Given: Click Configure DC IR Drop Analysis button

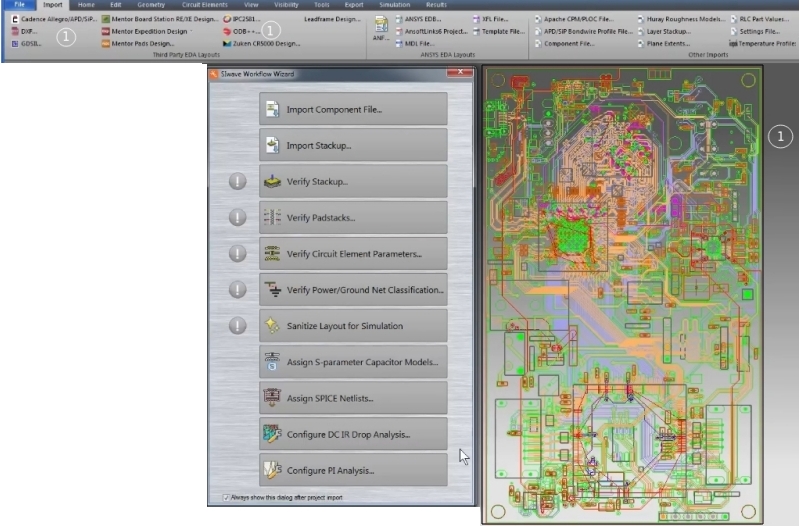Looking at the screenshot, I should coord(353,433).
